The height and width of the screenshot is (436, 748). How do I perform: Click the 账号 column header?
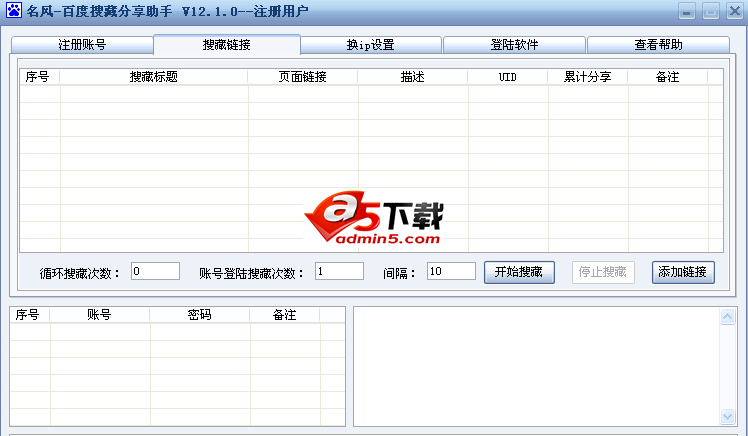(x=99, y=315)
